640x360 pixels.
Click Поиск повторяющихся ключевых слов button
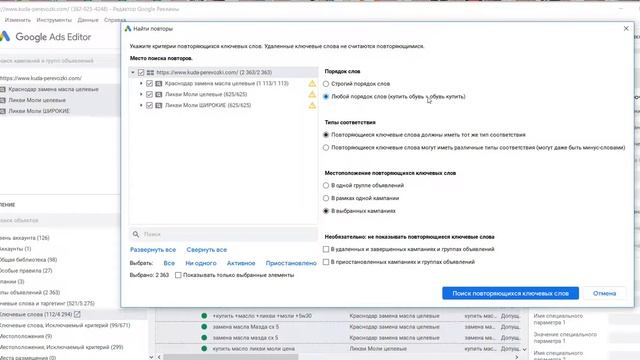(x=510, y=293)
